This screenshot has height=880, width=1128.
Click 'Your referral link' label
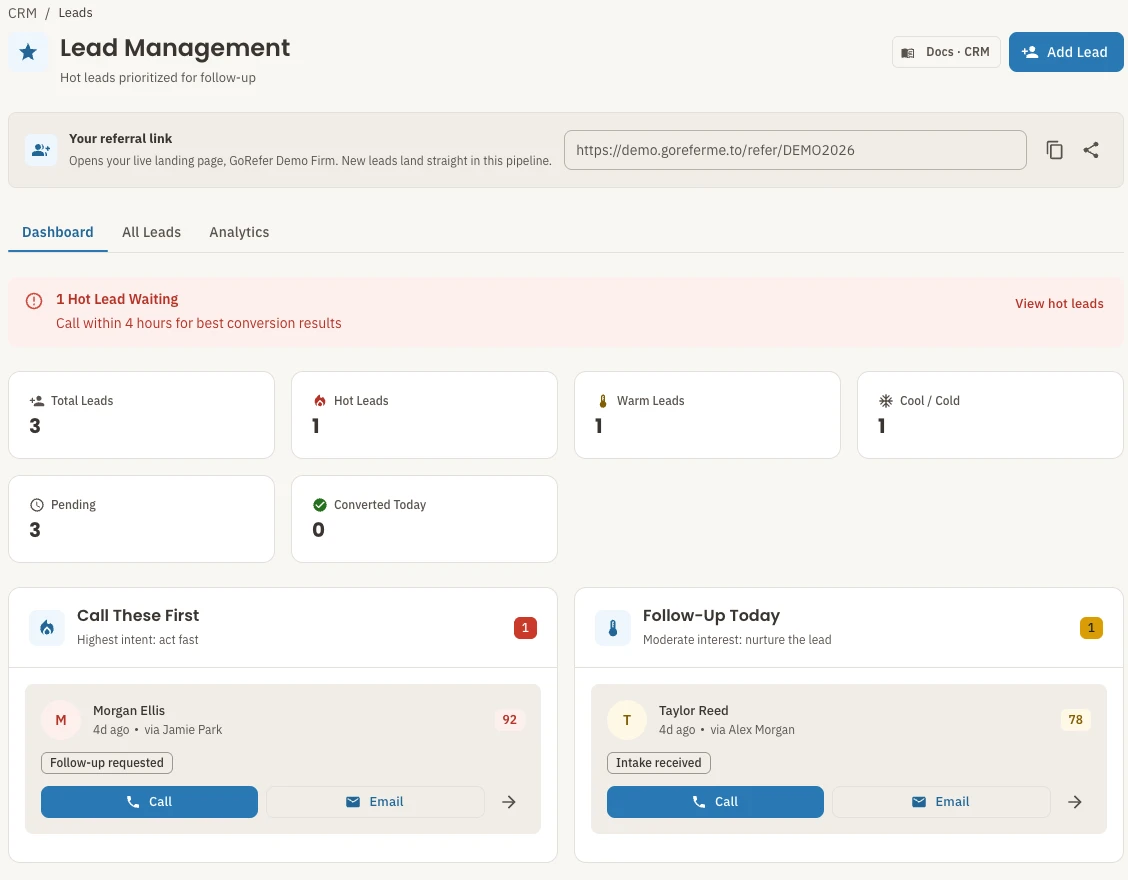click(120, 138)
